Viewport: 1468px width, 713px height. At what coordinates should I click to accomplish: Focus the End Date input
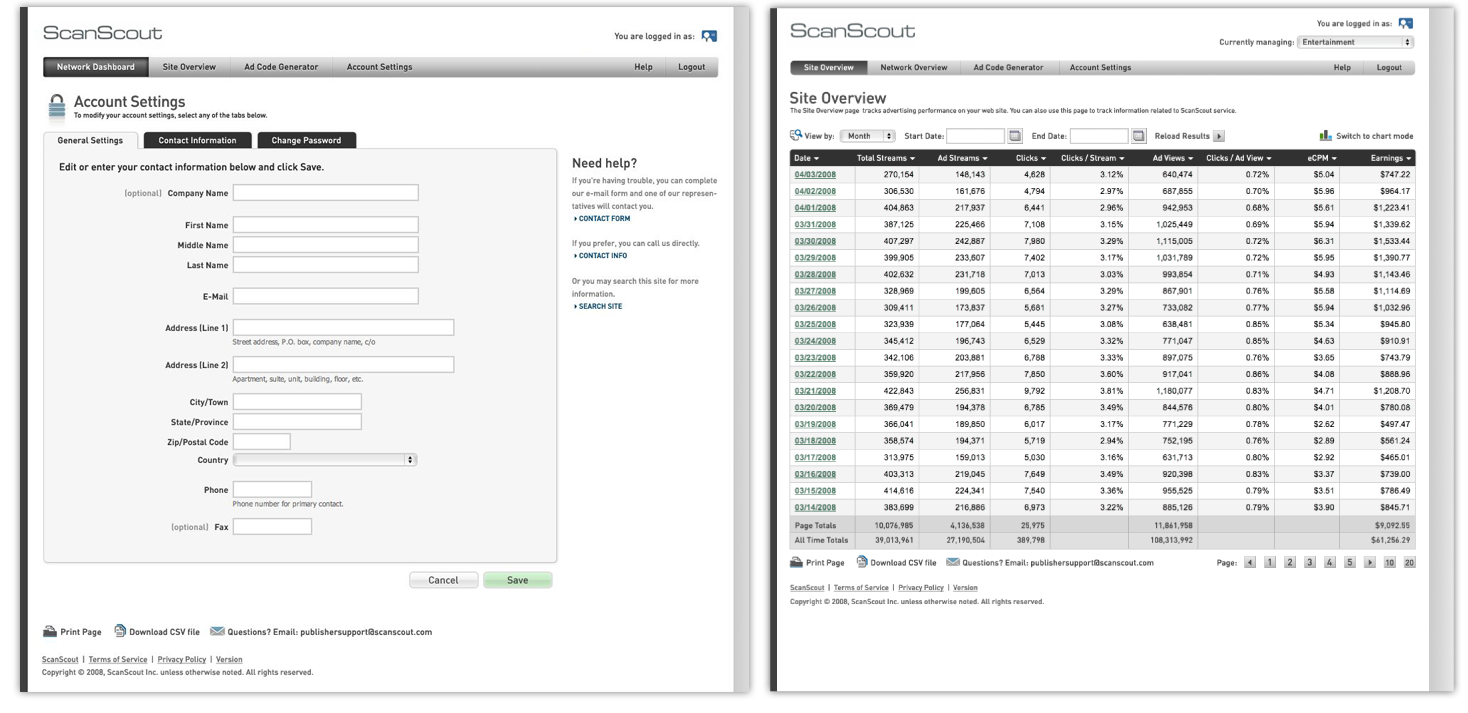[x=1099, y=136]
